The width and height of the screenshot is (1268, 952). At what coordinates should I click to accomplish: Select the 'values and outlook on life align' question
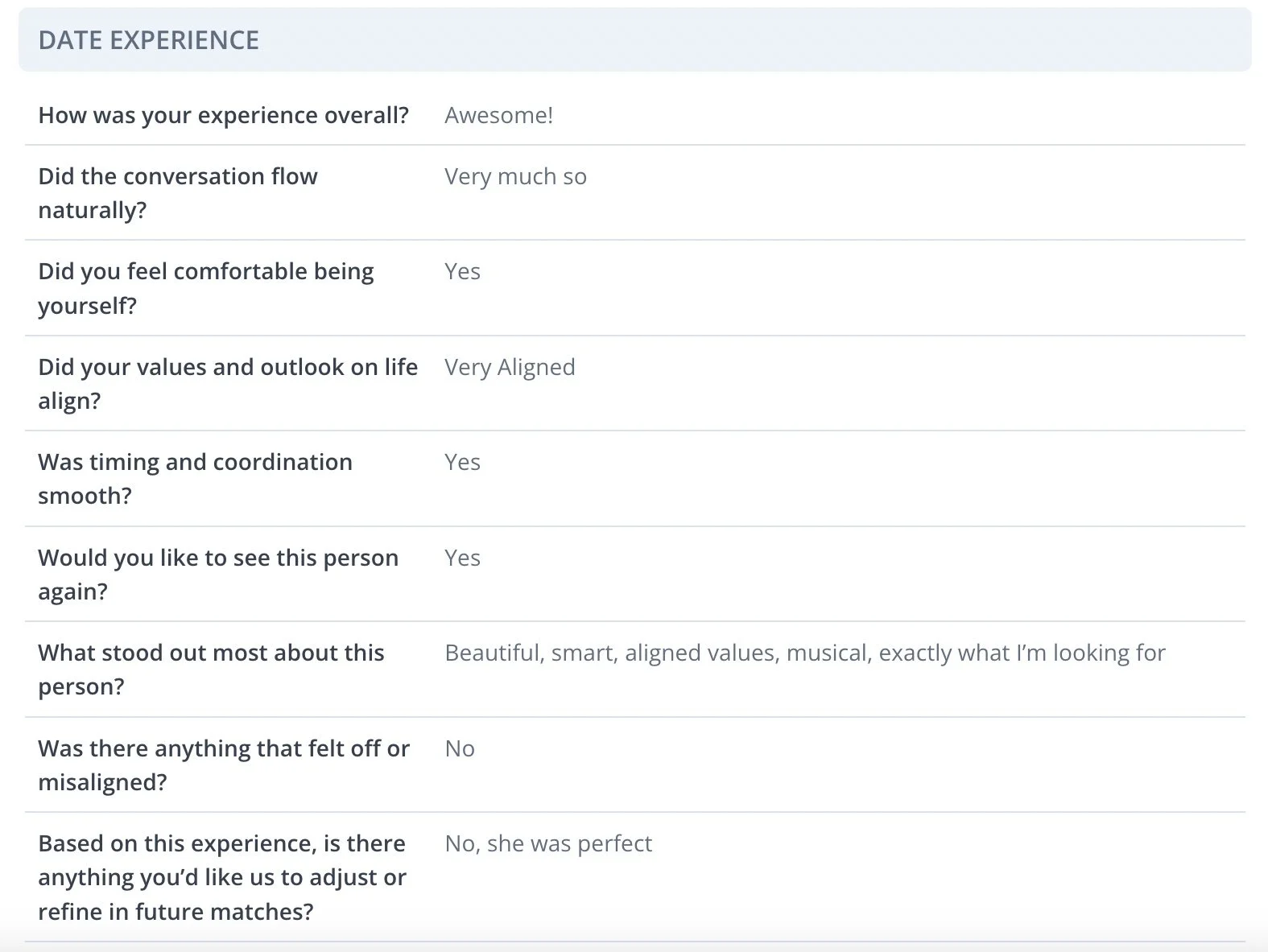pyautogui.click(x=228, y=384)
